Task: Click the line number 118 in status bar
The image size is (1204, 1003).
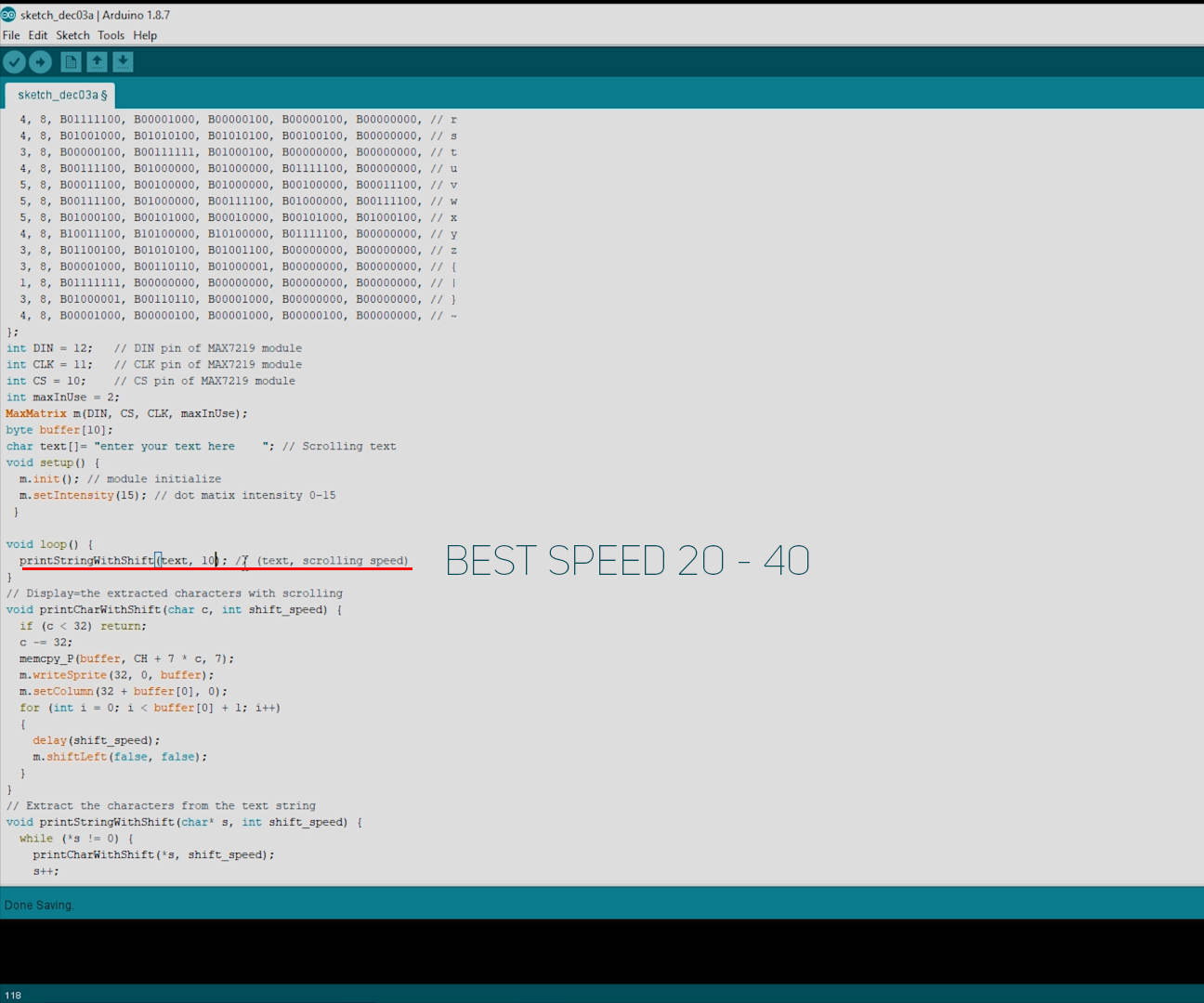Action: (13, 995)
